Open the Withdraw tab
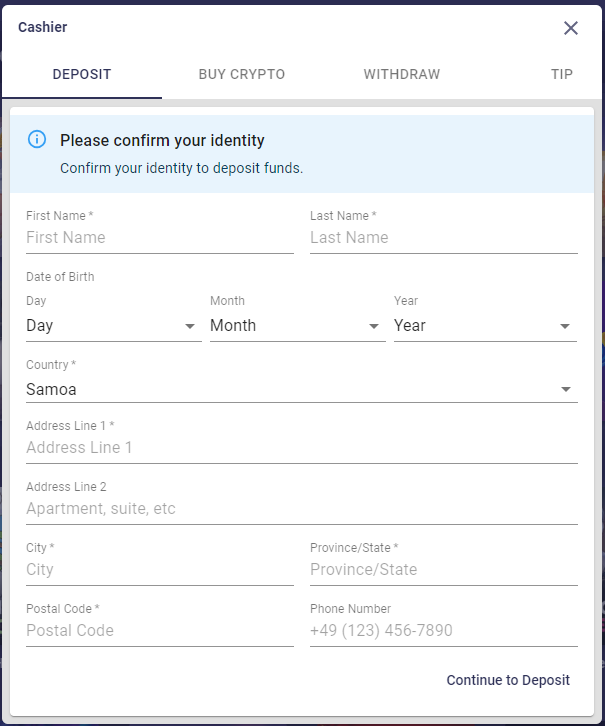605x726 pixels. 402,74
